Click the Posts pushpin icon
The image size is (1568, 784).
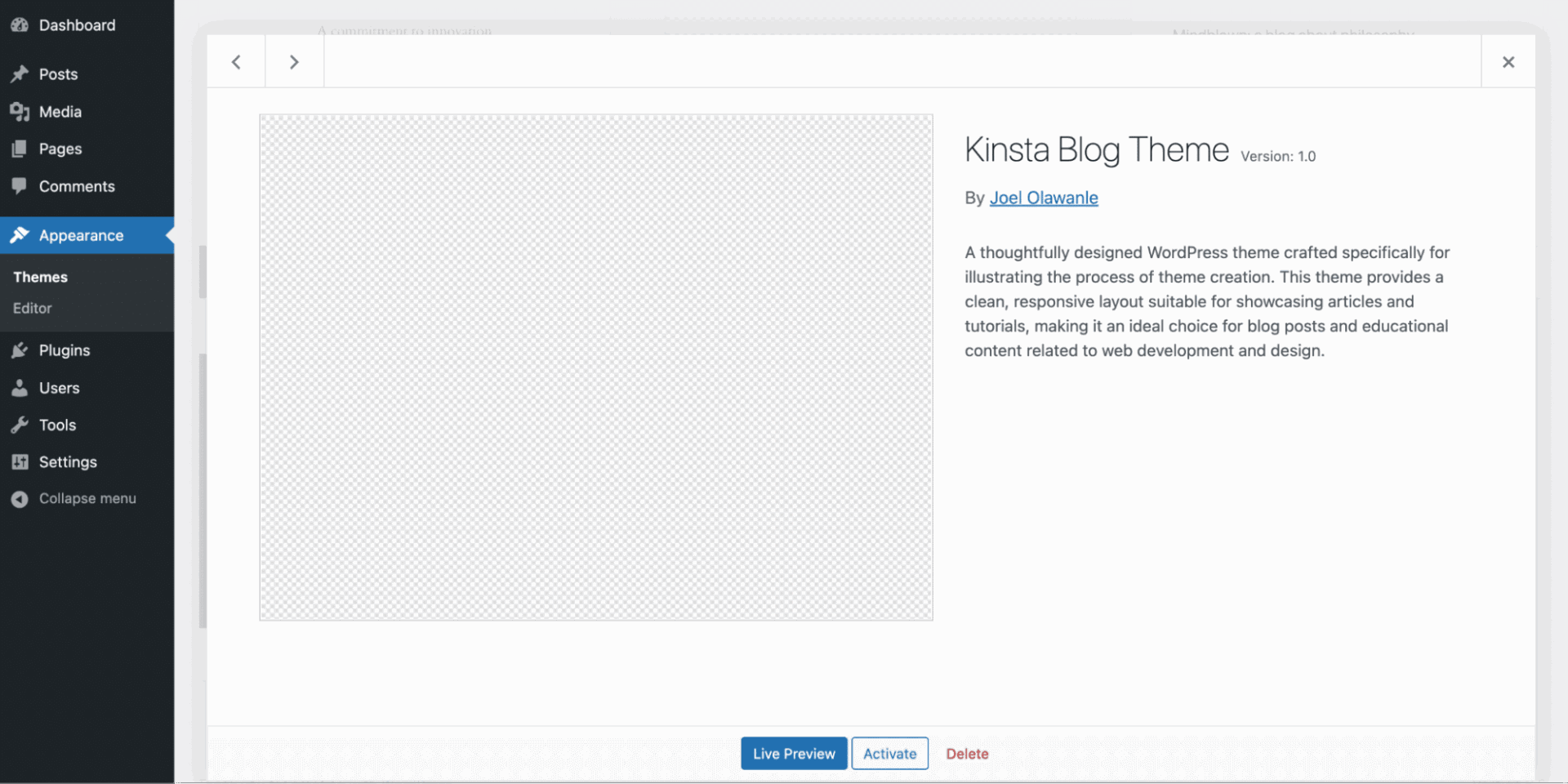tap(20, 74)
